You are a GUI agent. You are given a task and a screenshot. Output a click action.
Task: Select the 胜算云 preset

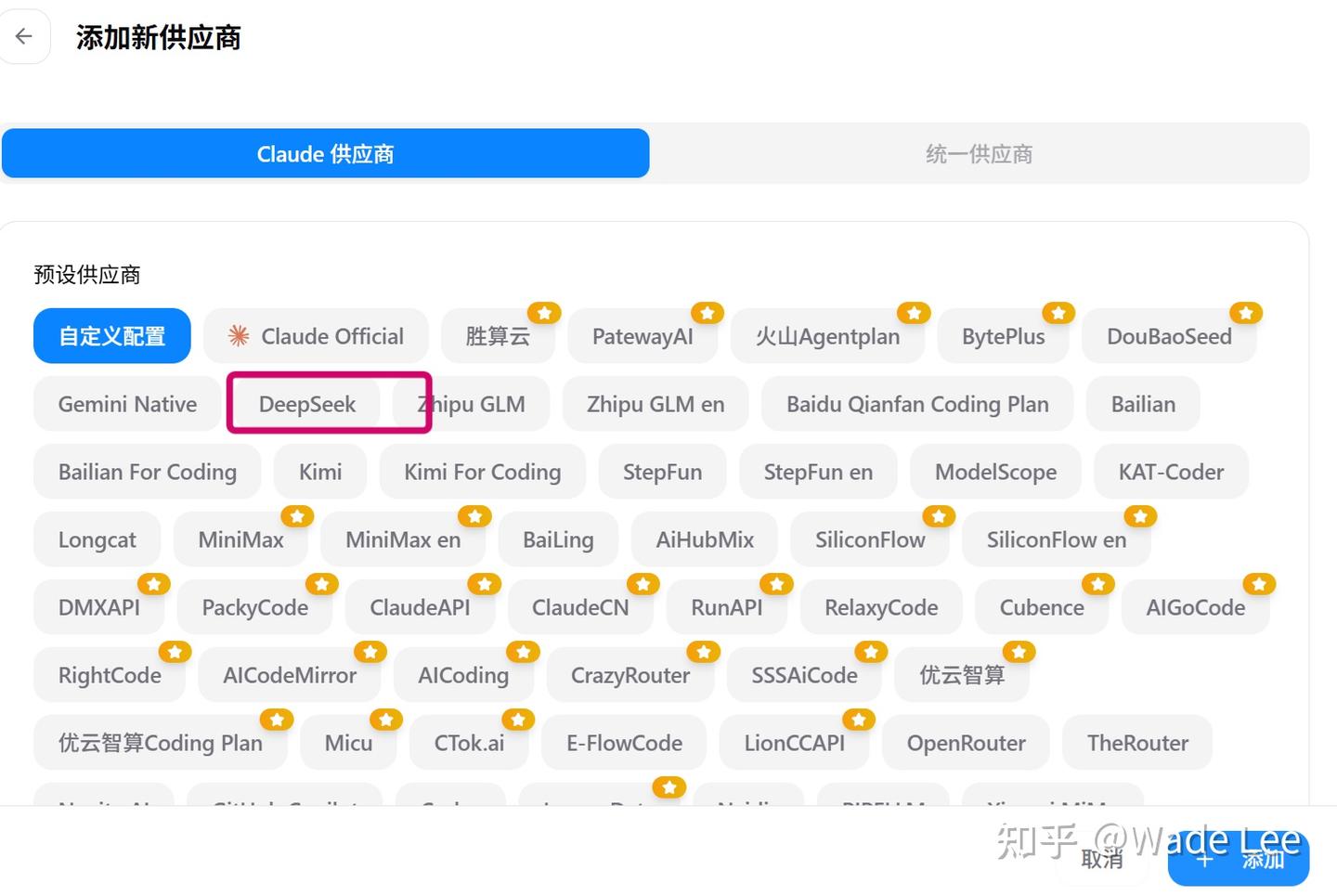point(498,336)
